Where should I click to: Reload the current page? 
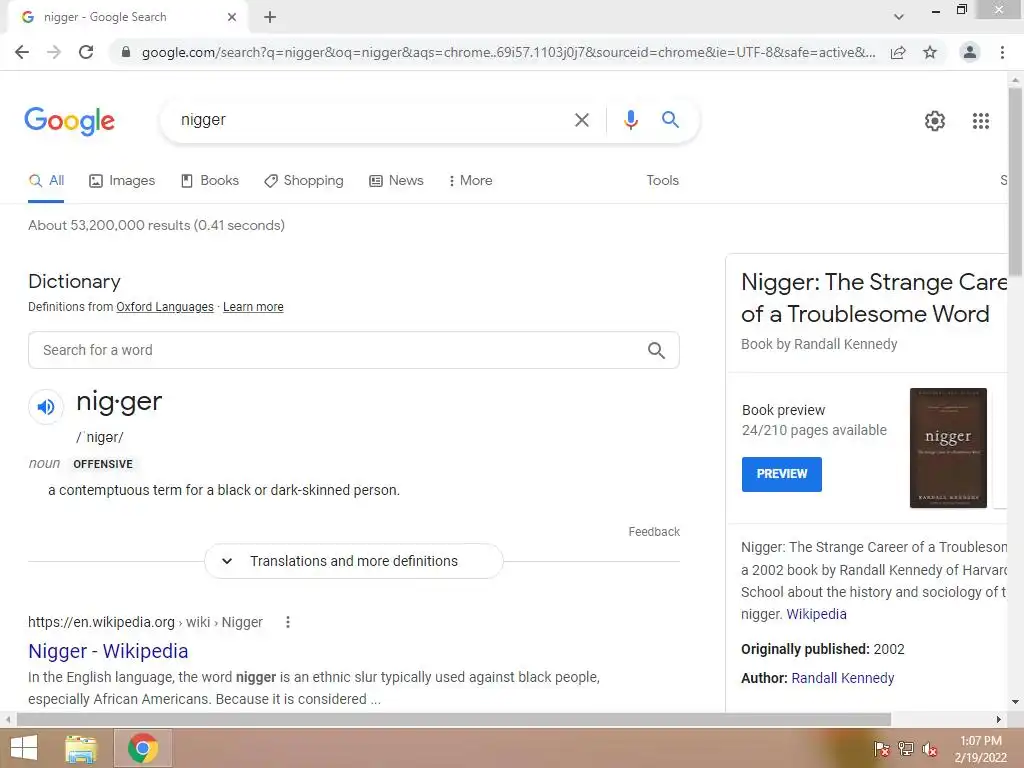pyautogui.click(x=86, y=52)
